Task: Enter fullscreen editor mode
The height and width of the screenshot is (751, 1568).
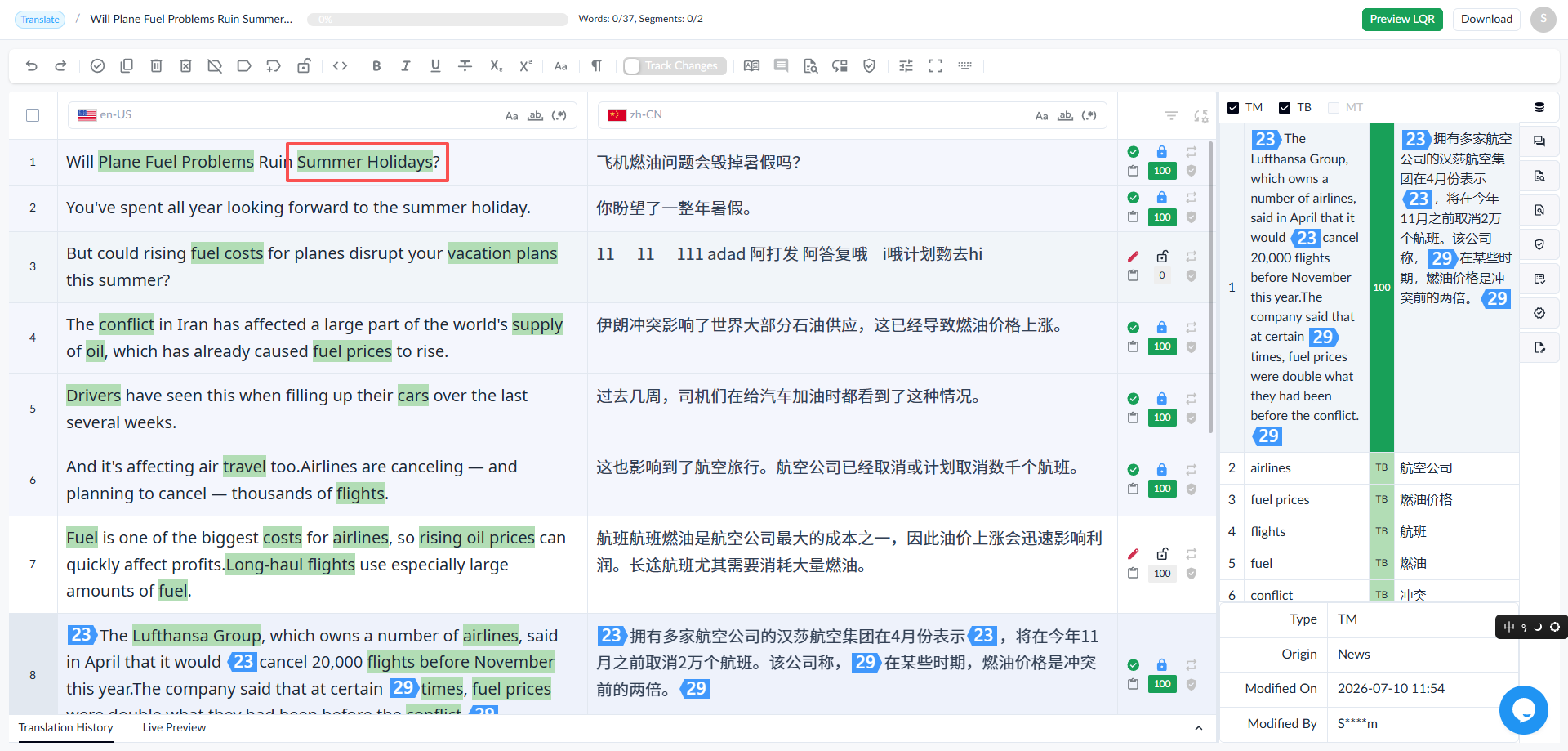Action: click(935, 66)
